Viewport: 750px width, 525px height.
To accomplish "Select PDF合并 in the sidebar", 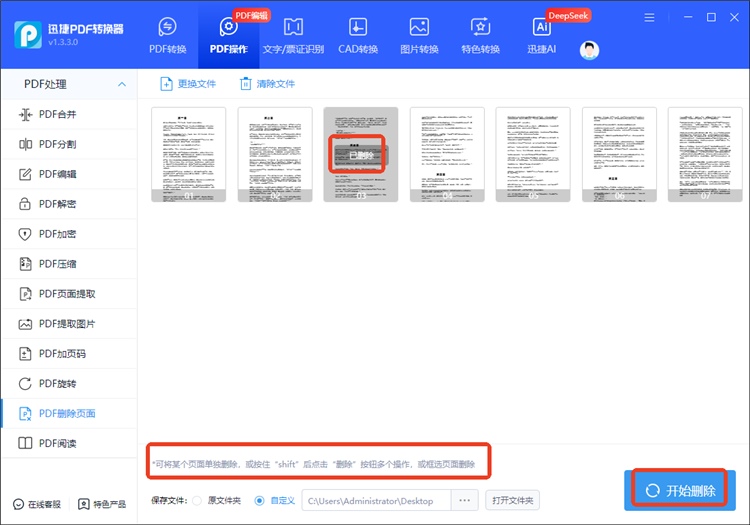I will tap(70, 114).
